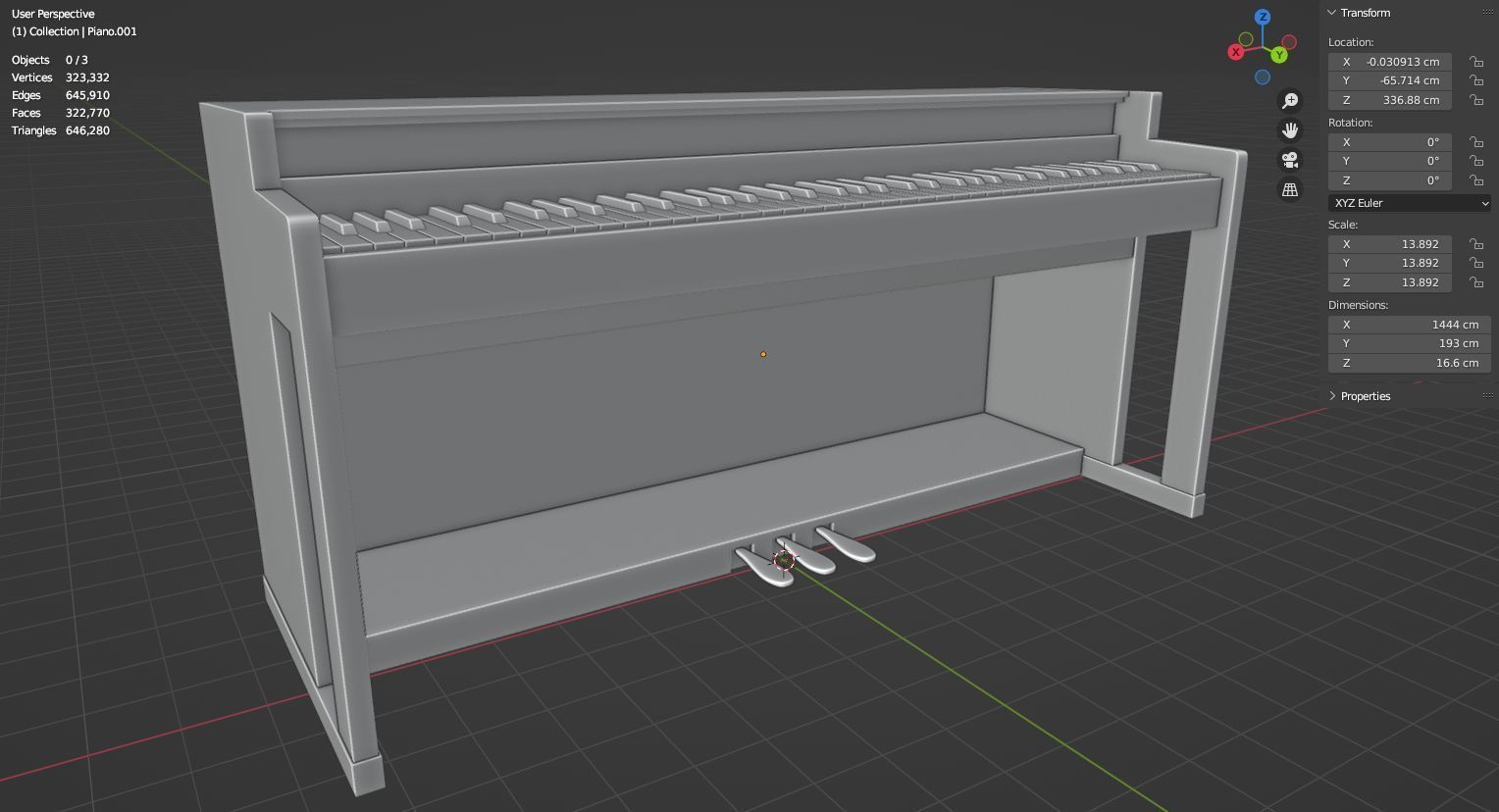
Task: Click the Triangles count 646,280
Action: [x=87, y=130]
